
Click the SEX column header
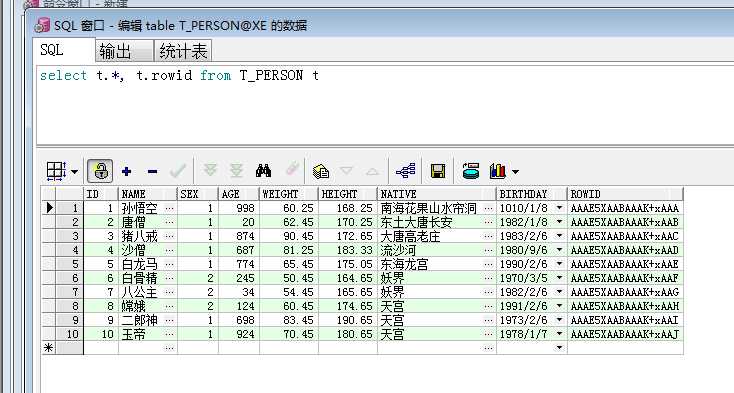(198, 194)
